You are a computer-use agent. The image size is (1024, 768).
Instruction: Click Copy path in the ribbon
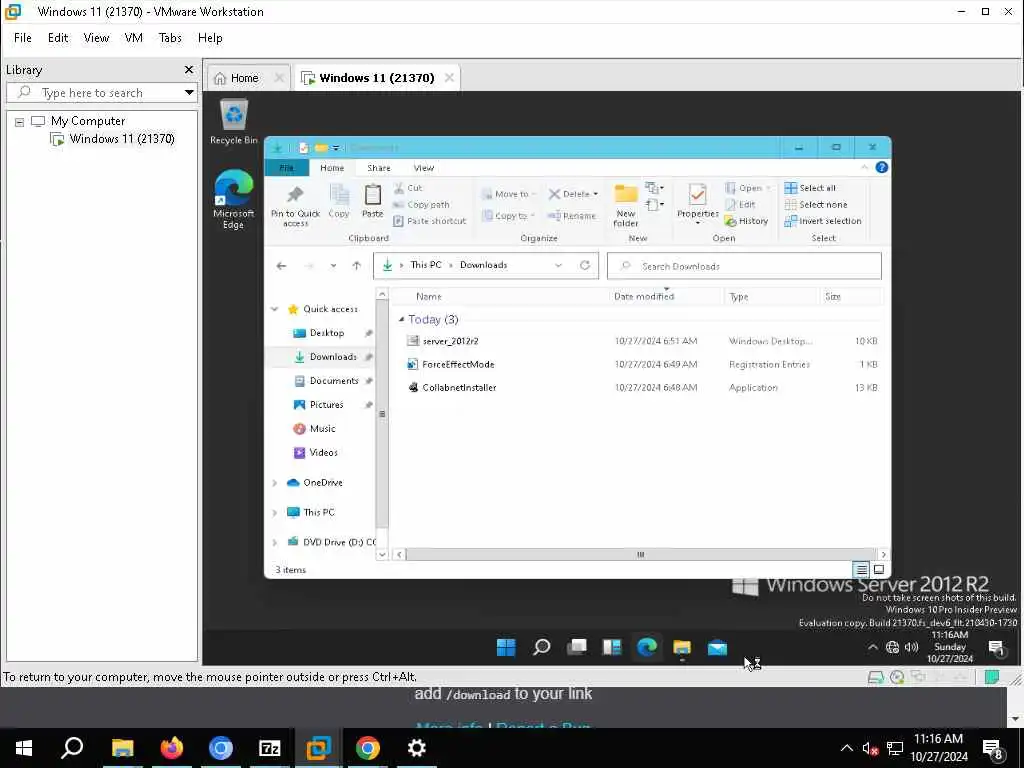[421, 204]
